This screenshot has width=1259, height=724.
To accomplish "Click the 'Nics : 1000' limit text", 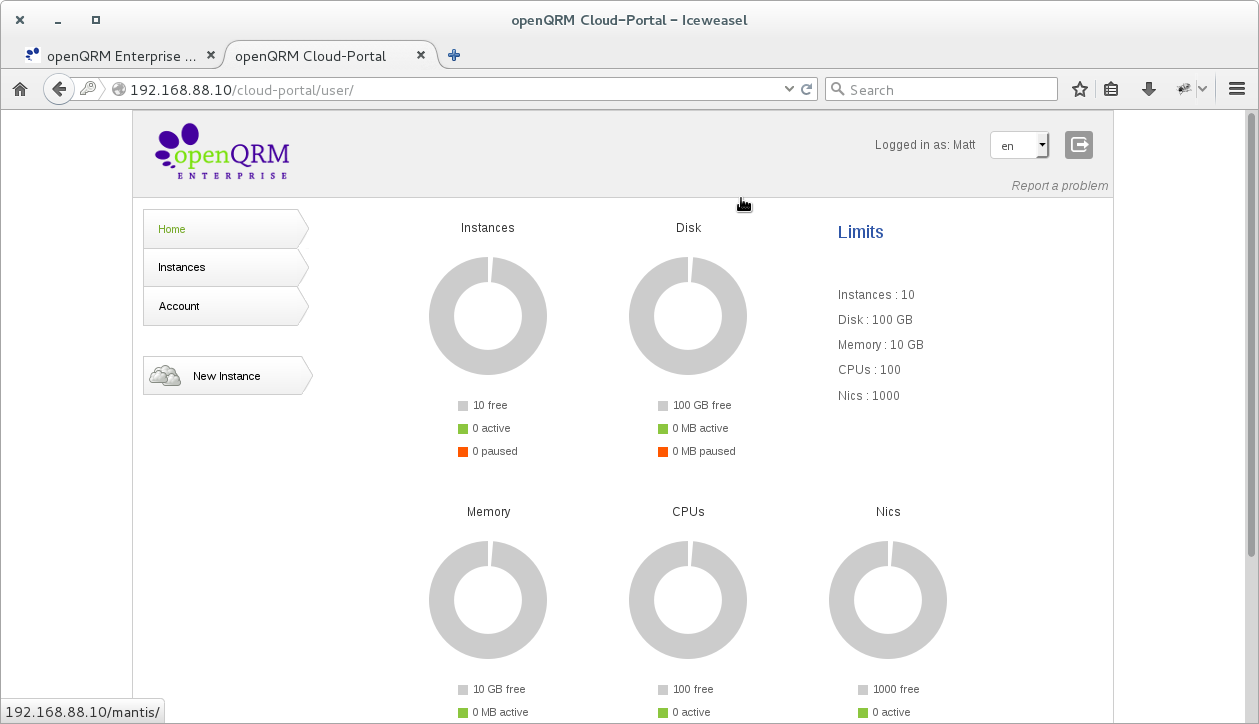I will coord(869,396).
